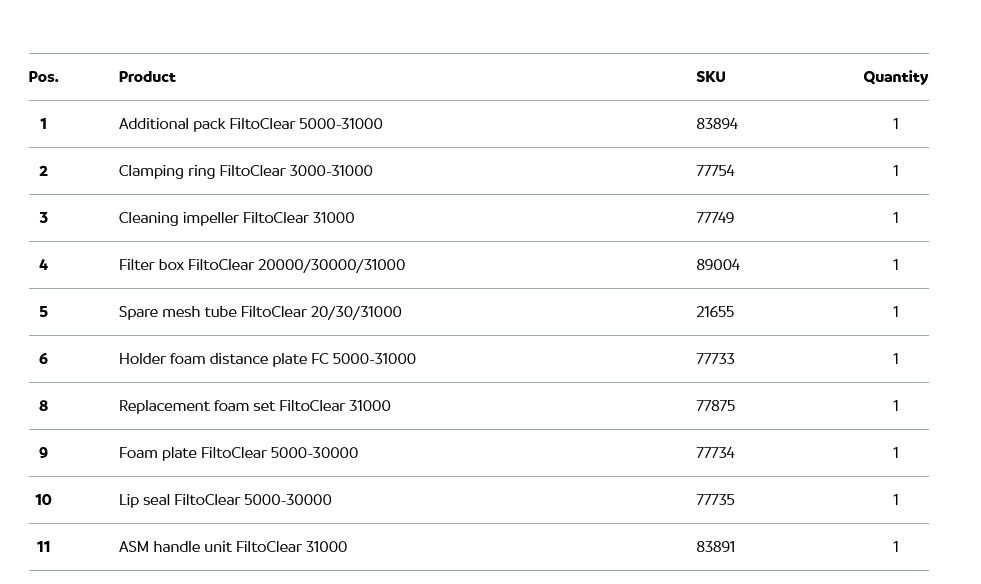Select Lip seal FiltoClear 5000-30000

coord(225,500)
